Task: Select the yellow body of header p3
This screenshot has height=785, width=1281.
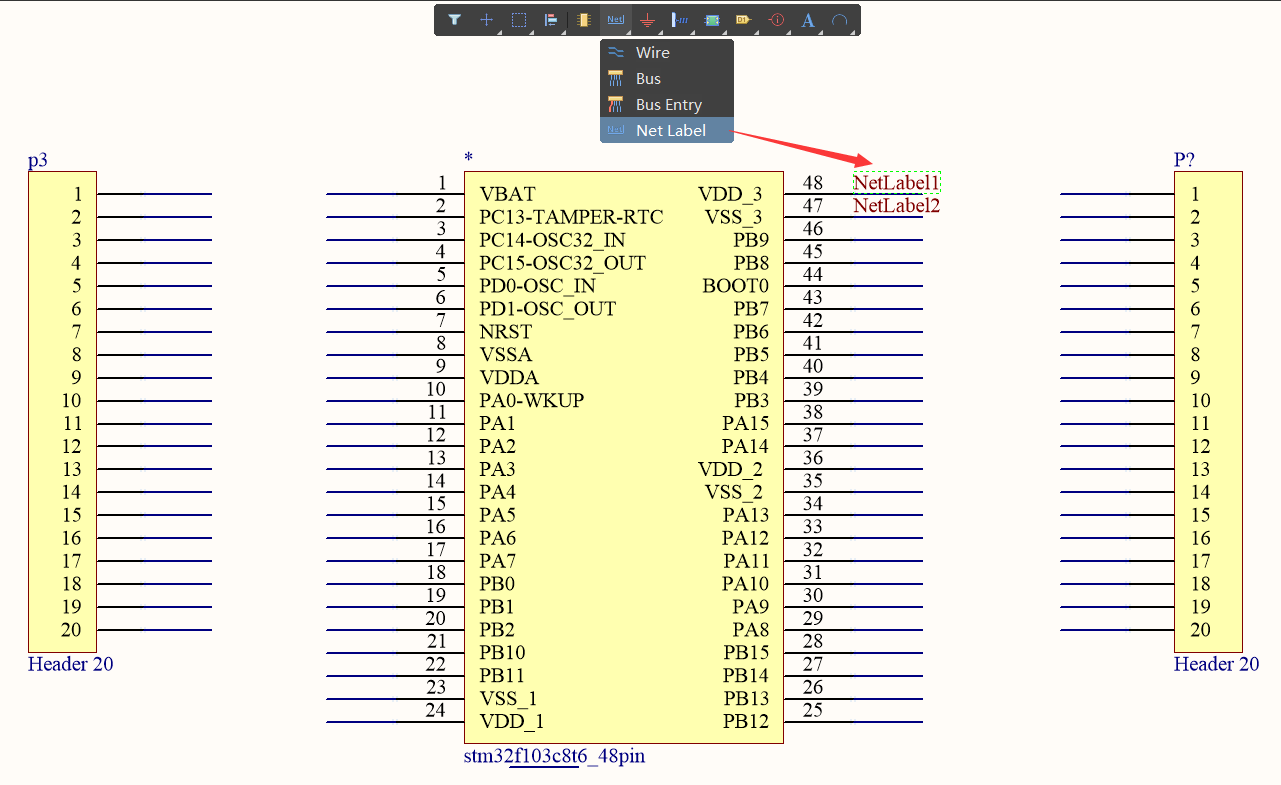Action: coord(62,412)
